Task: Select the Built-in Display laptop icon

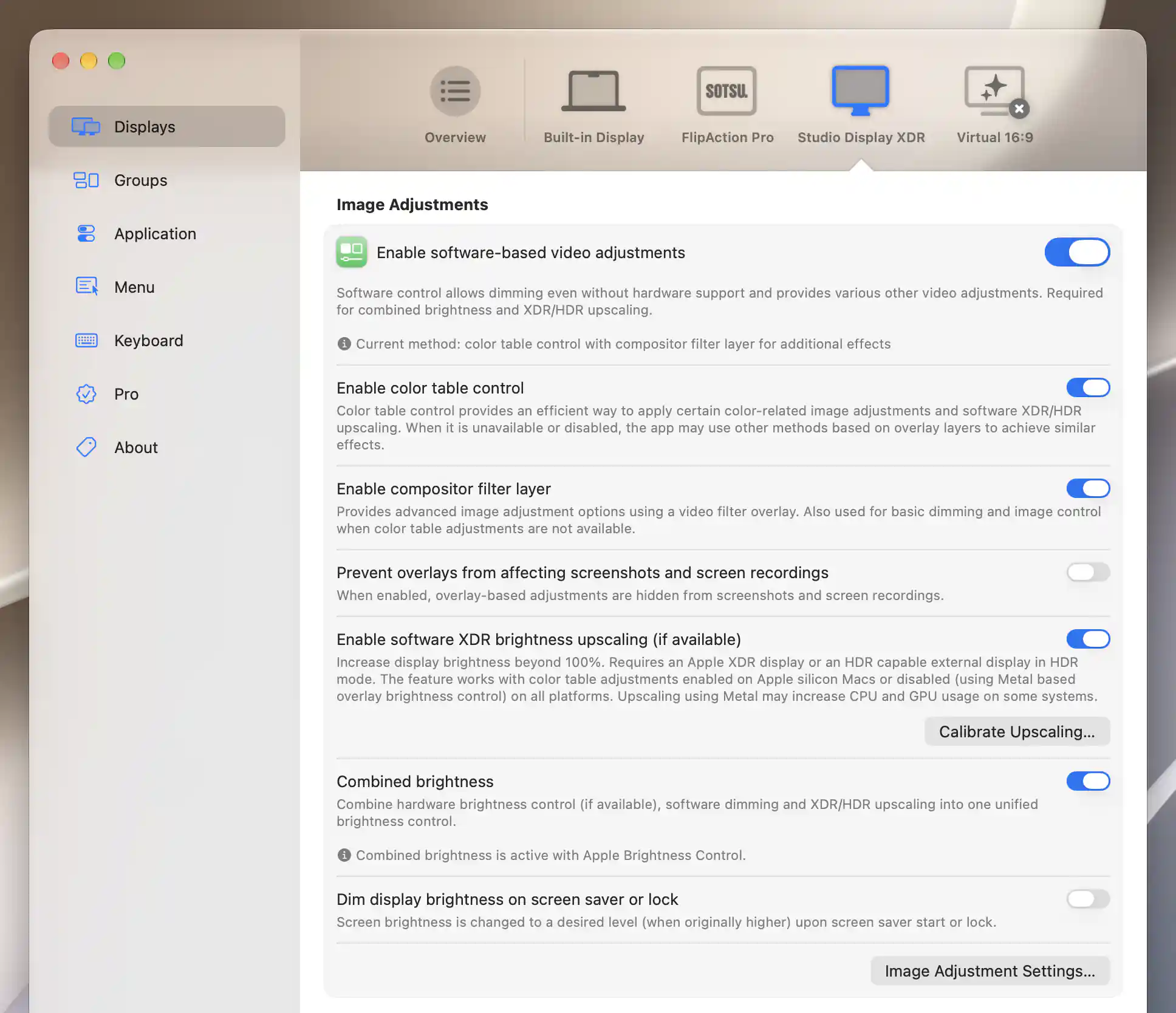Action: pos(593,91)
